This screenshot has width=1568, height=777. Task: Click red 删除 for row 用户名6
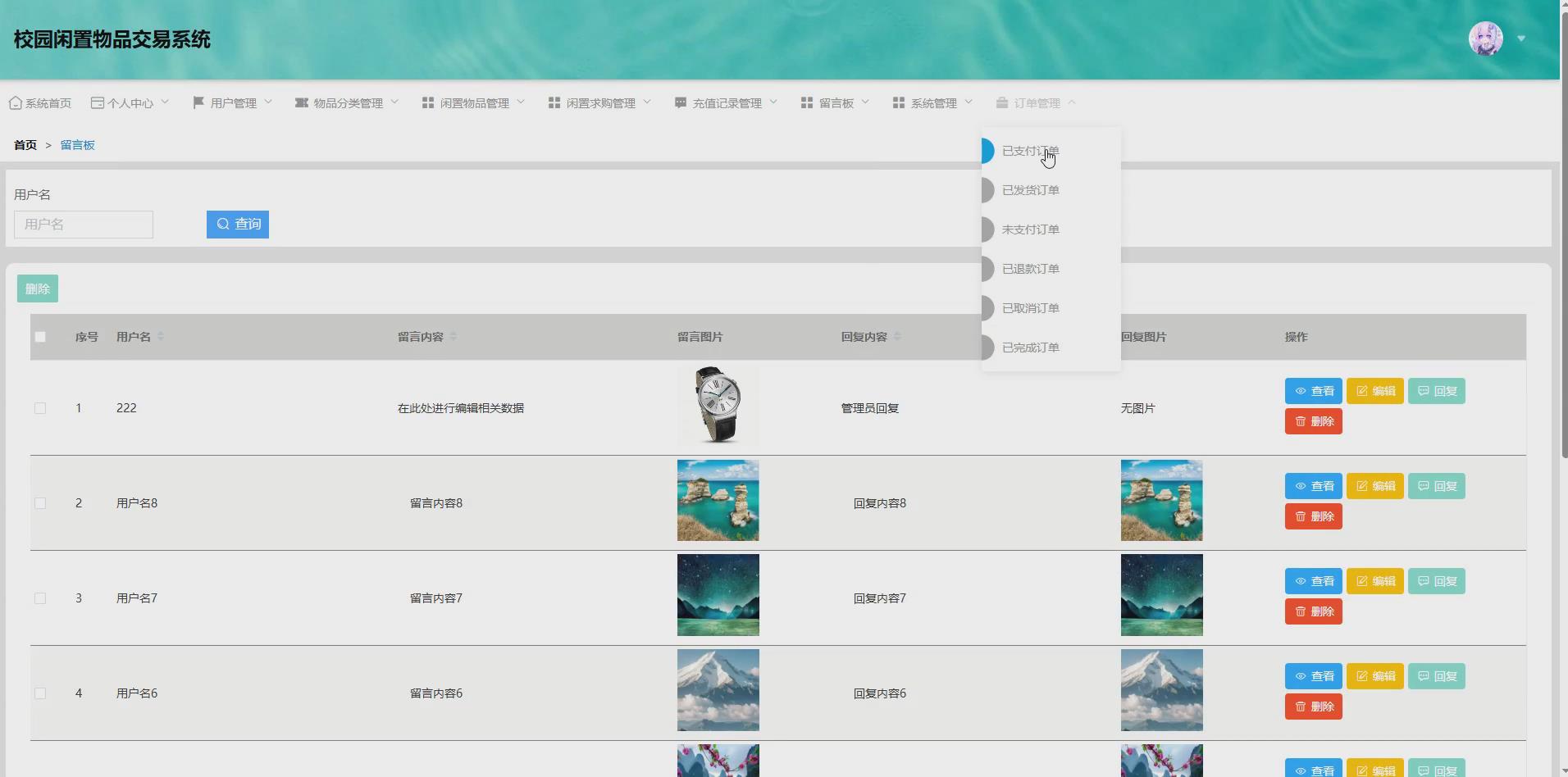pyautogui.click(x=1314, y=707)
